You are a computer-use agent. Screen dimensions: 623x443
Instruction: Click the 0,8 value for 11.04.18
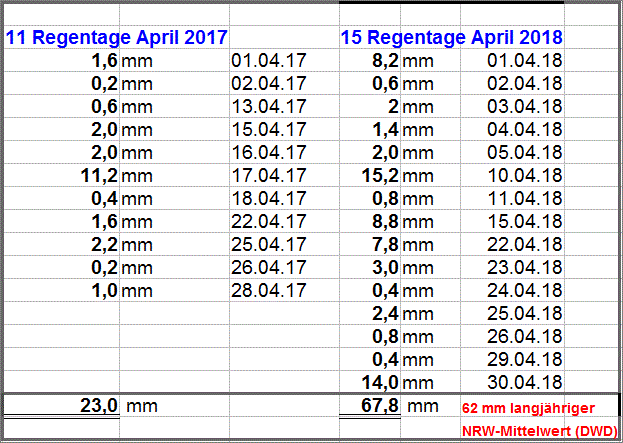click(x=385, y=199)
